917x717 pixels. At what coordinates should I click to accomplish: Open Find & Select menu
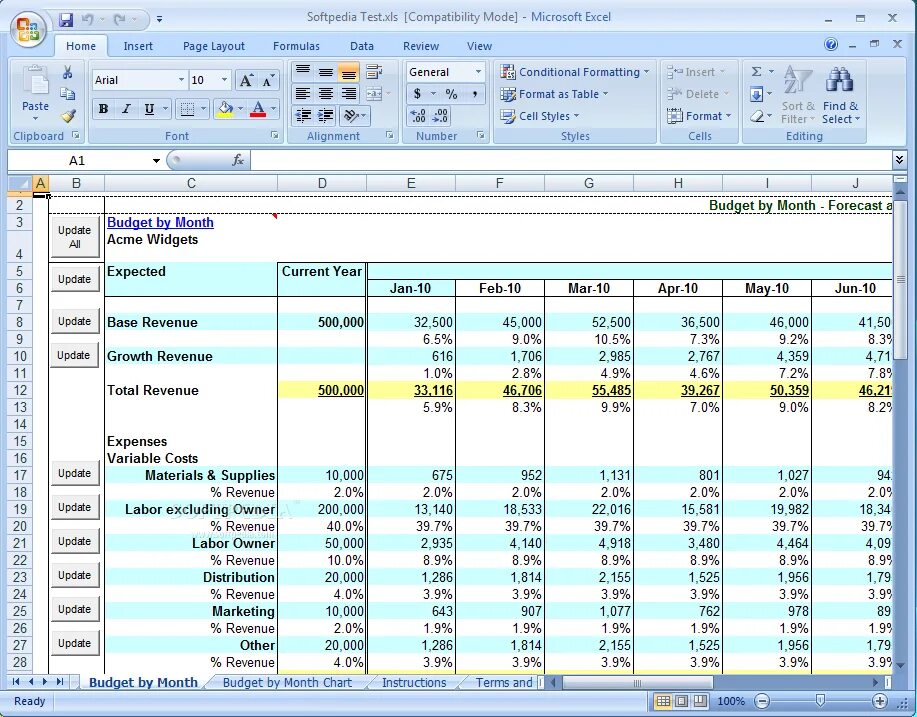tap(840, 94)
